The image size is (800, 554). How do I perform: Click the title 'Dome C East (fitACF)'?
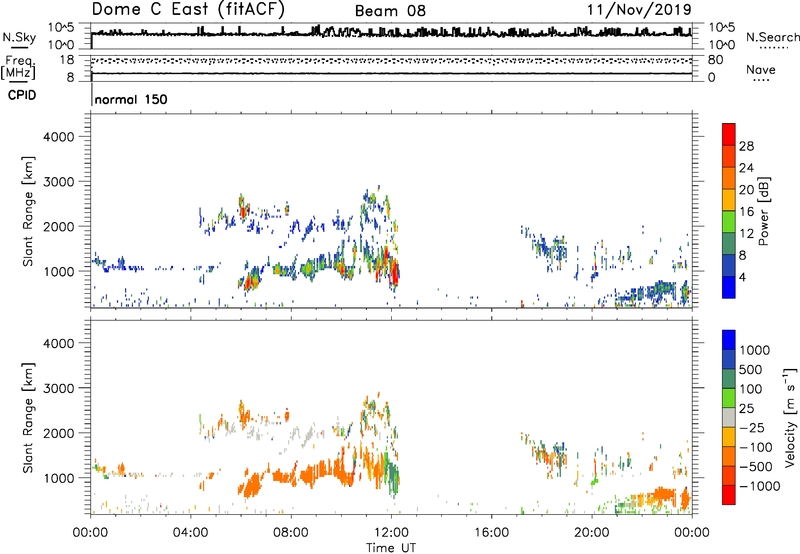(x=188, y=9)
